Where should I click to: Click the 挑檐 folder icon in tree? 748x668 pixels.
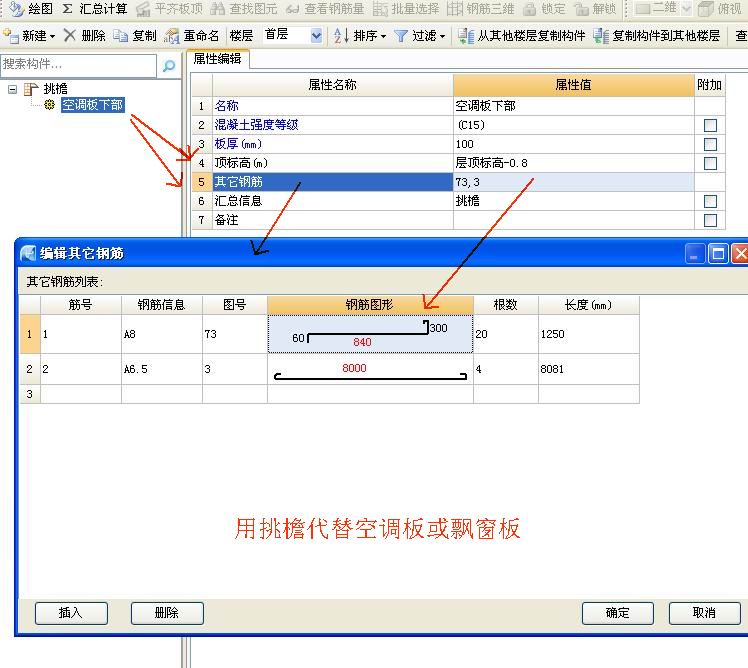(31, 89)
